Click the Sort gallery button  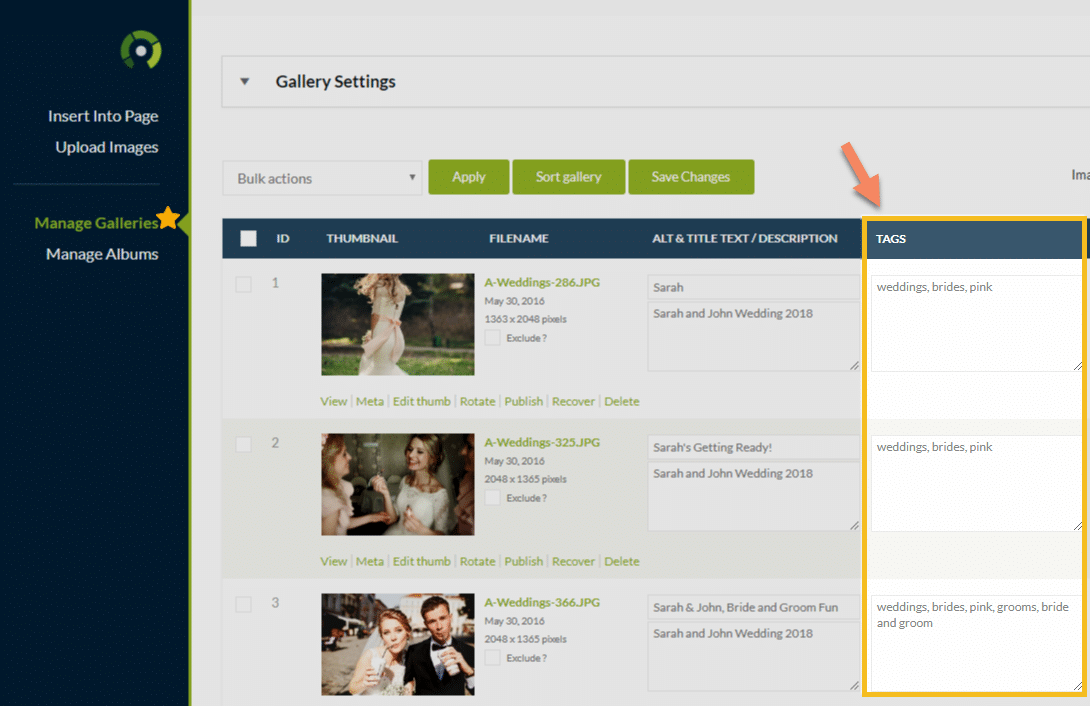pyautogui.click(x=569, y=177)
